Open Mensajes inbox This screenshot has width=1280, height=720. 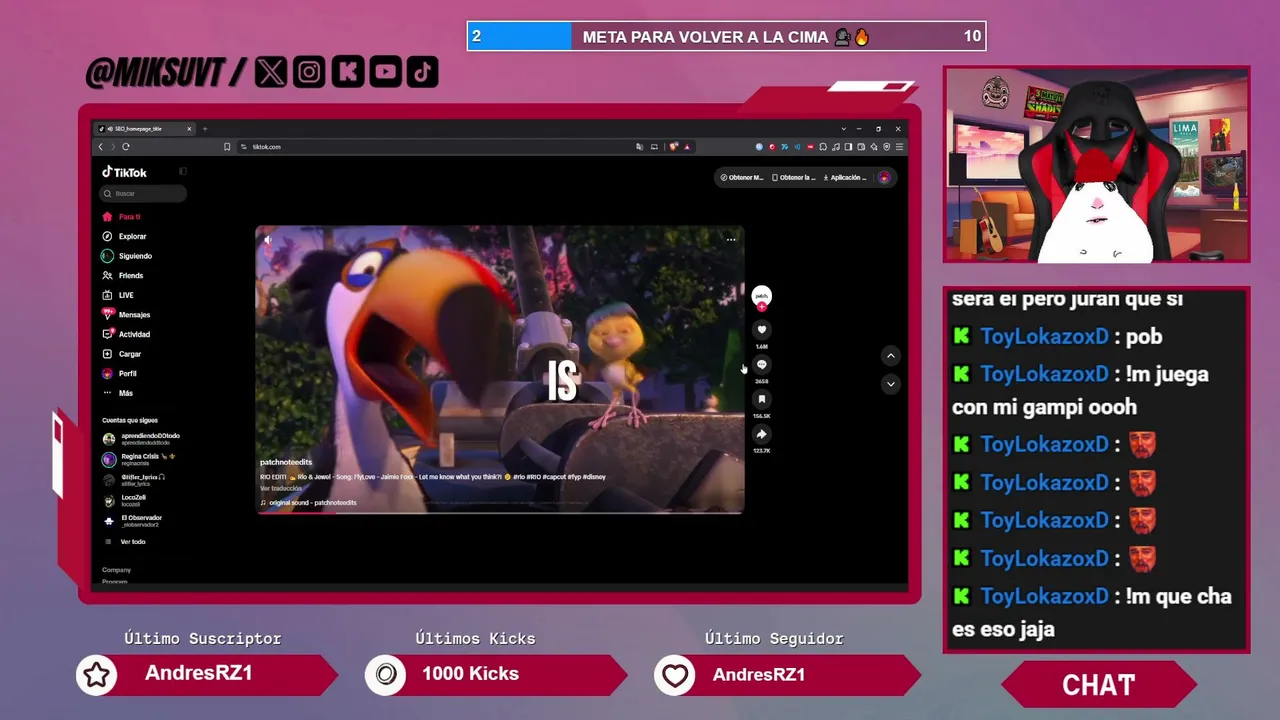click(x=126, y=315)
